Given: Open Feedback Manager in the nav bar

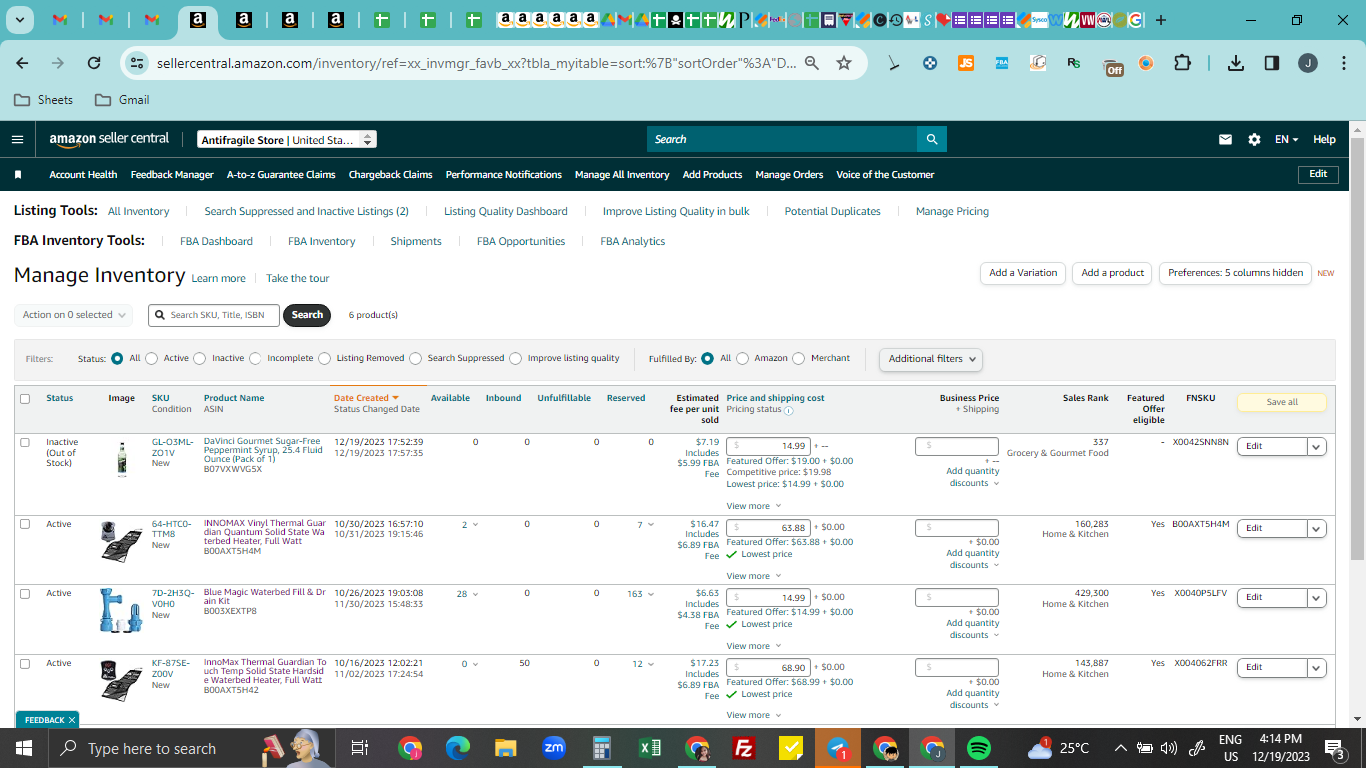Looking at the screenshot, I should [172, 175].
